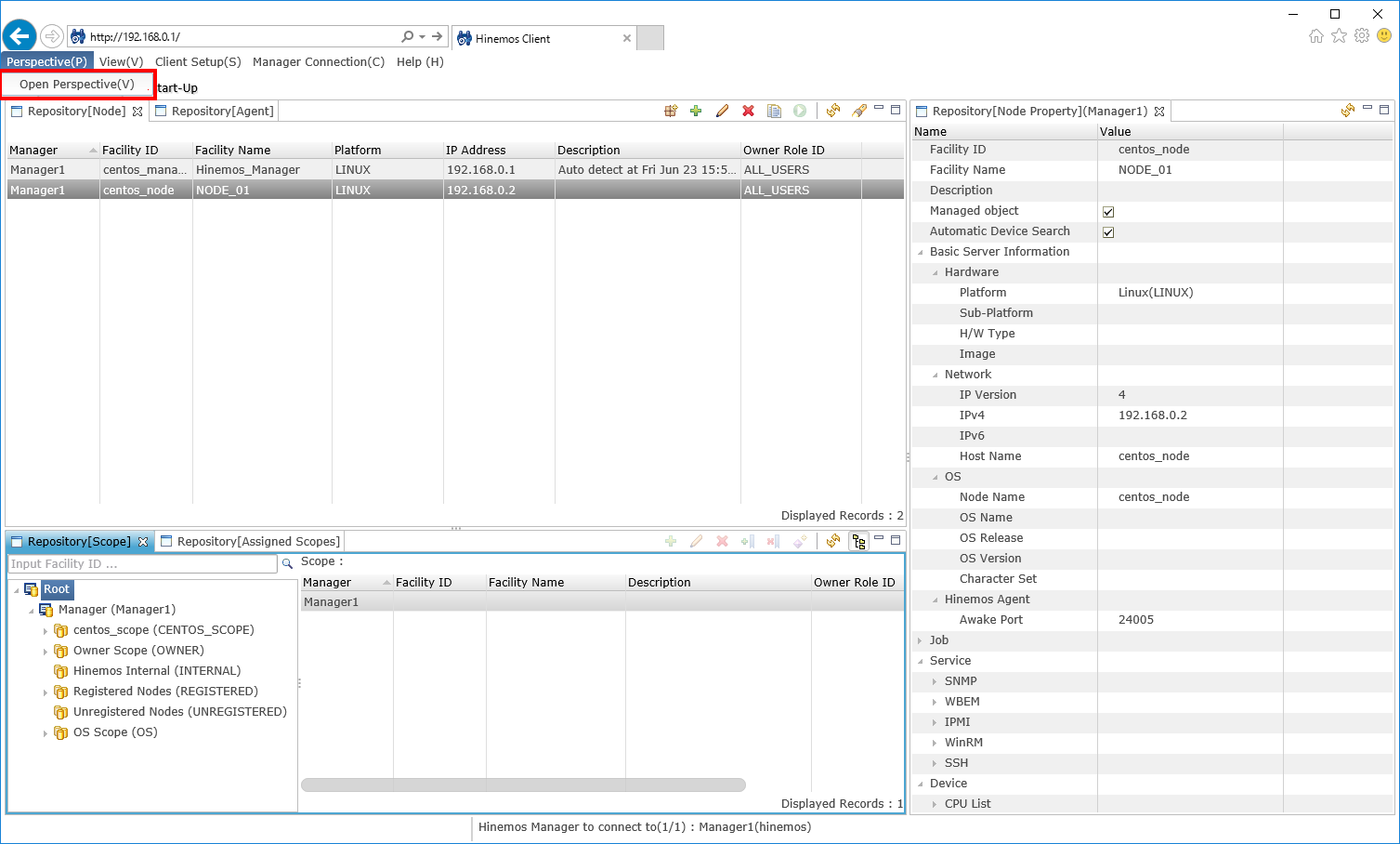This screenshot has height=844, width=1400.
Task: Expand centos_scope (CENTOS_SCOPE) in the tree
Action: (46, 631)
